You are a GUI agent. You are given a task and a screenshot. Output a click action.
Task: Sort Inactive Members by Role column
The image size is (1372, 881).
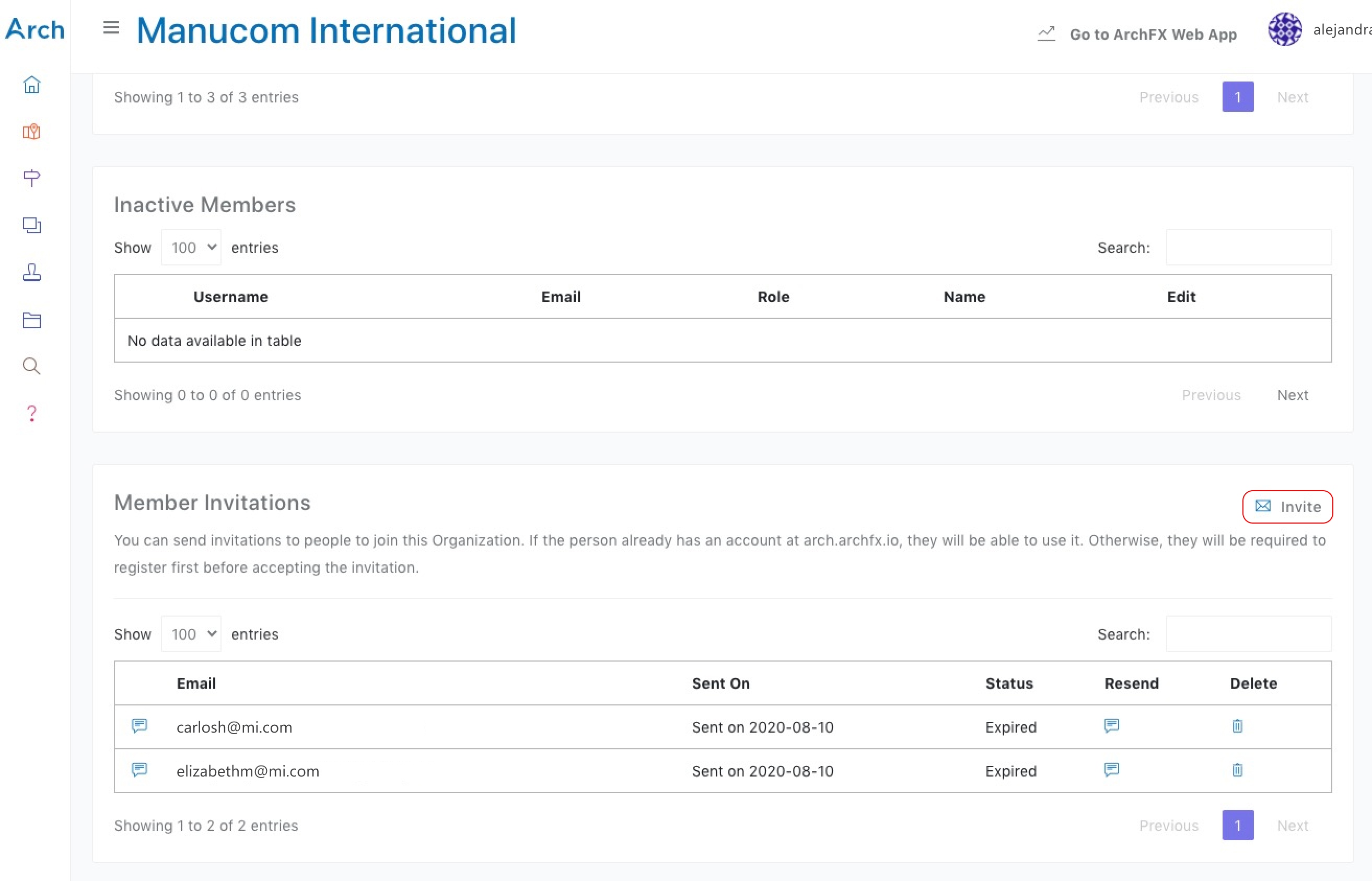click(x=773, y=296)
